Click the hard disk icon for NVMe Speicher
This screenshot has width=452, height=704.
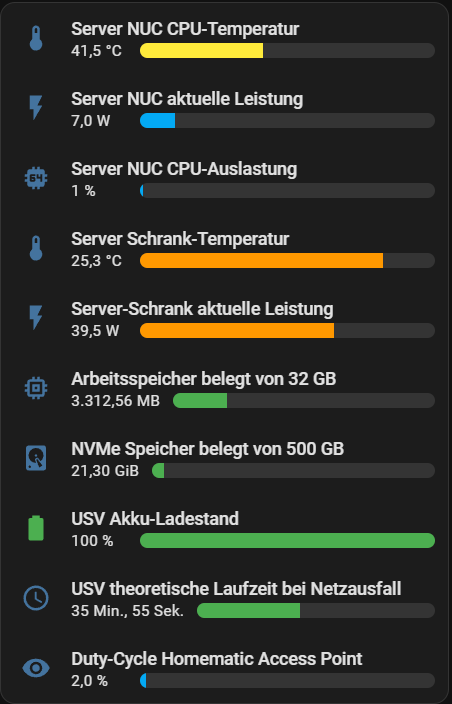pyautogui.click(x=36, y=458)
